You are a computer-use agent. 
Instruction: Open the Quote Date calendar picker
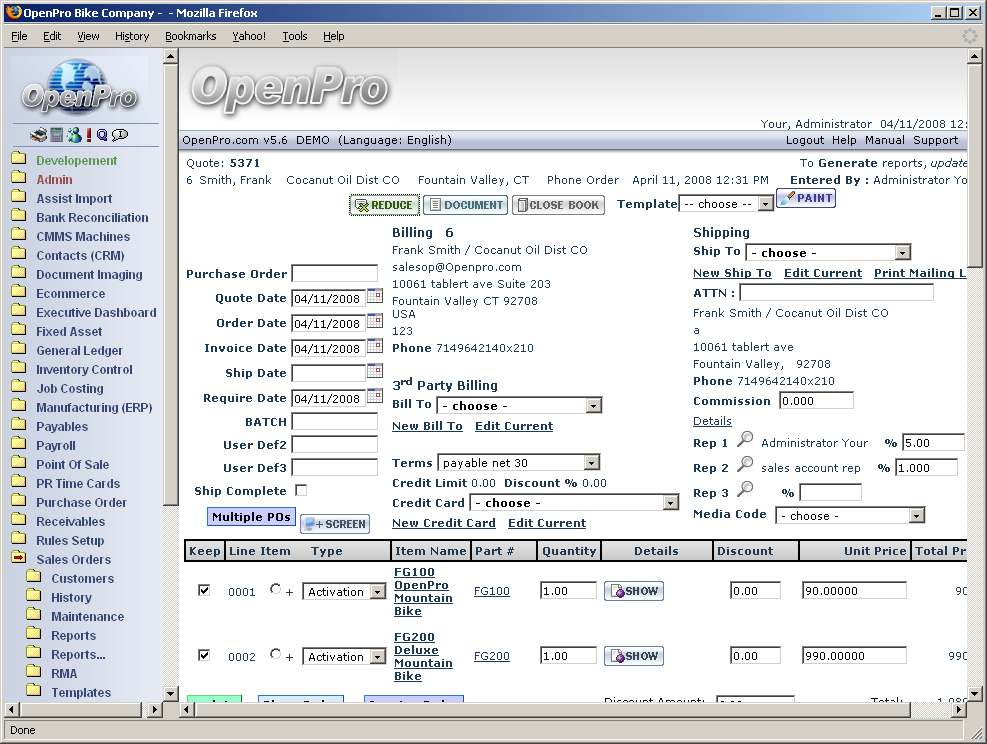tap(375, 296)
